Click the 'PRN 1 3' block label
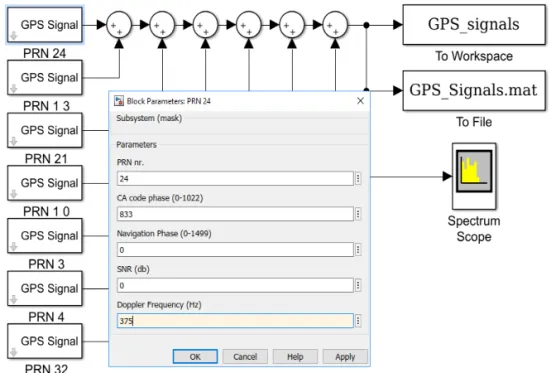Screen dimensions: 551x373 (46, 106)
